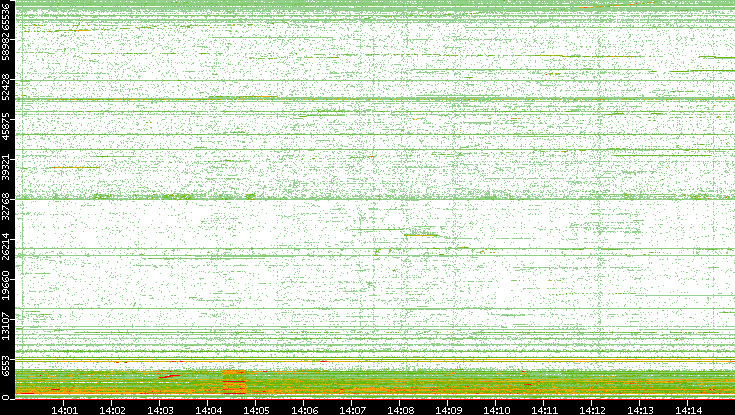Click the 14:07 time label

pos(352,410)
